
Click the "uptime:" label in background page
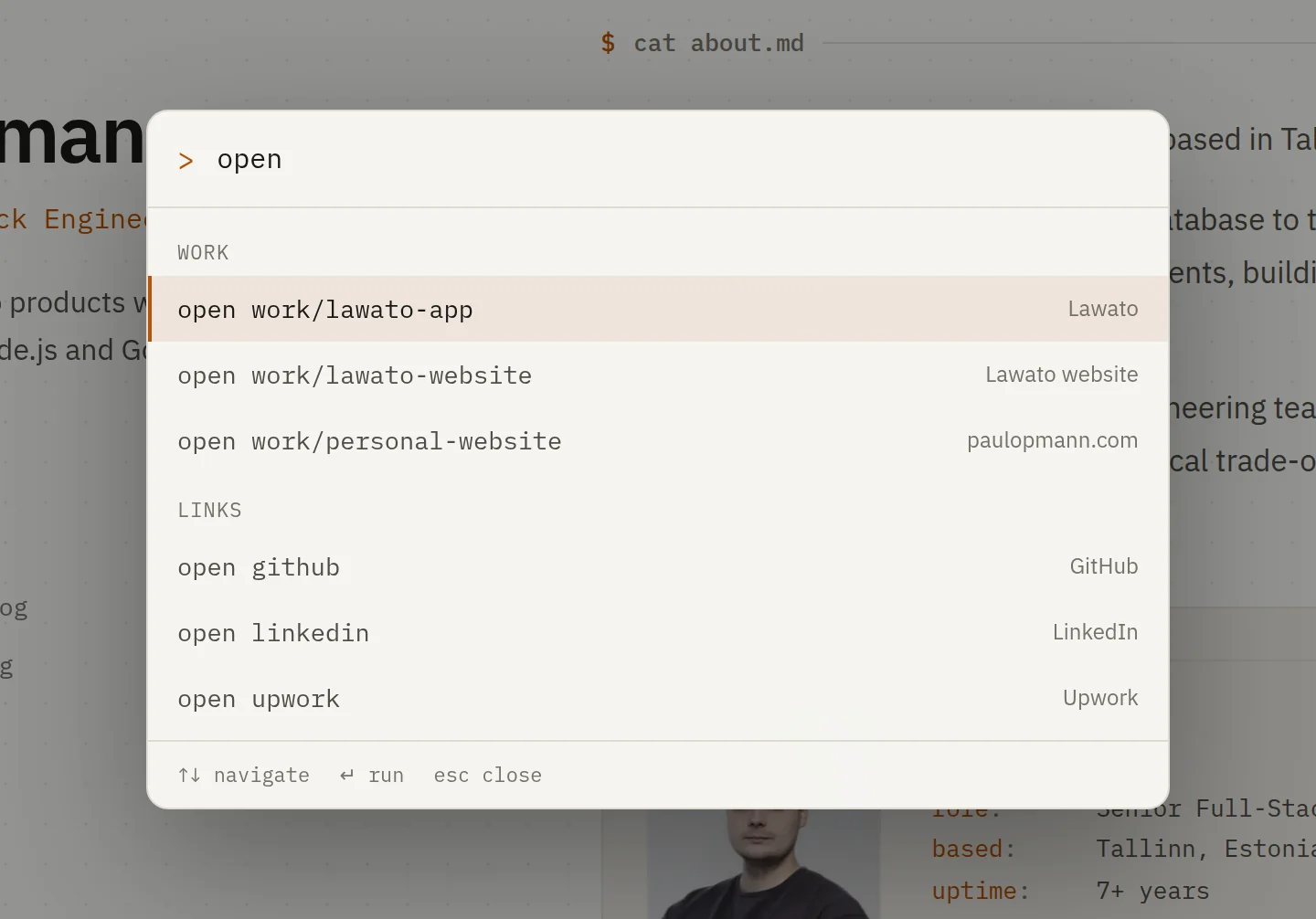click(981, 891)
